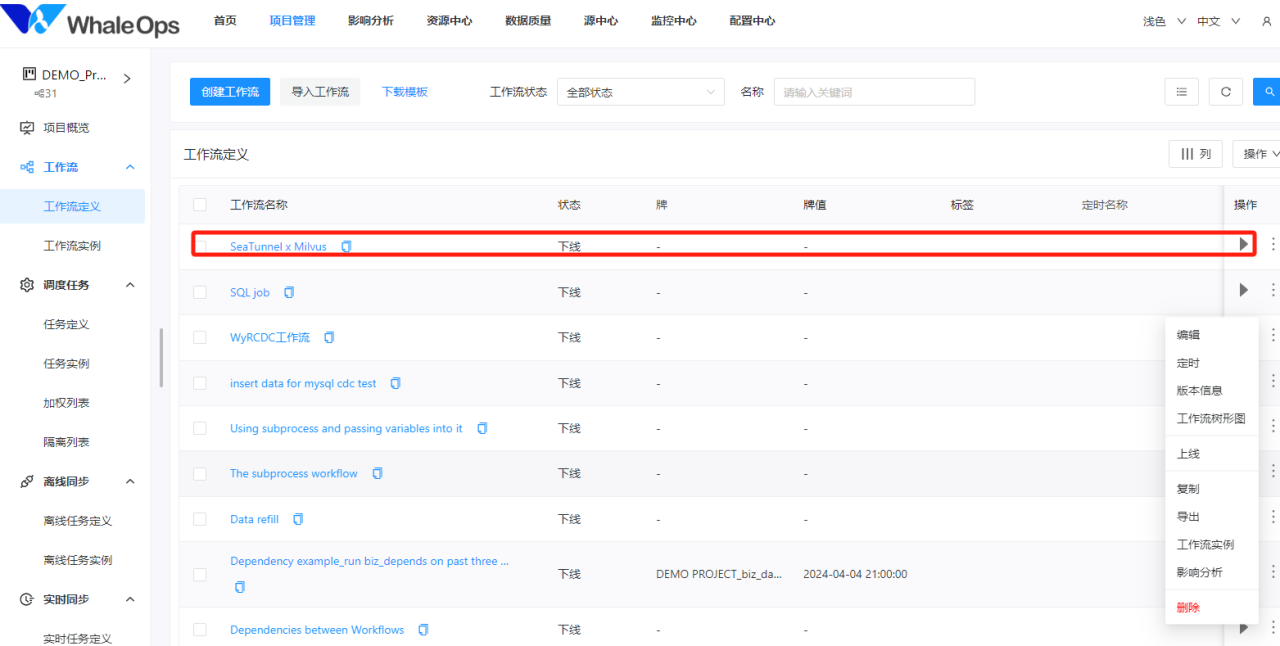Select all workflows with header checkbox
This screenshot has height=646, width=1280.
(200, 205)
